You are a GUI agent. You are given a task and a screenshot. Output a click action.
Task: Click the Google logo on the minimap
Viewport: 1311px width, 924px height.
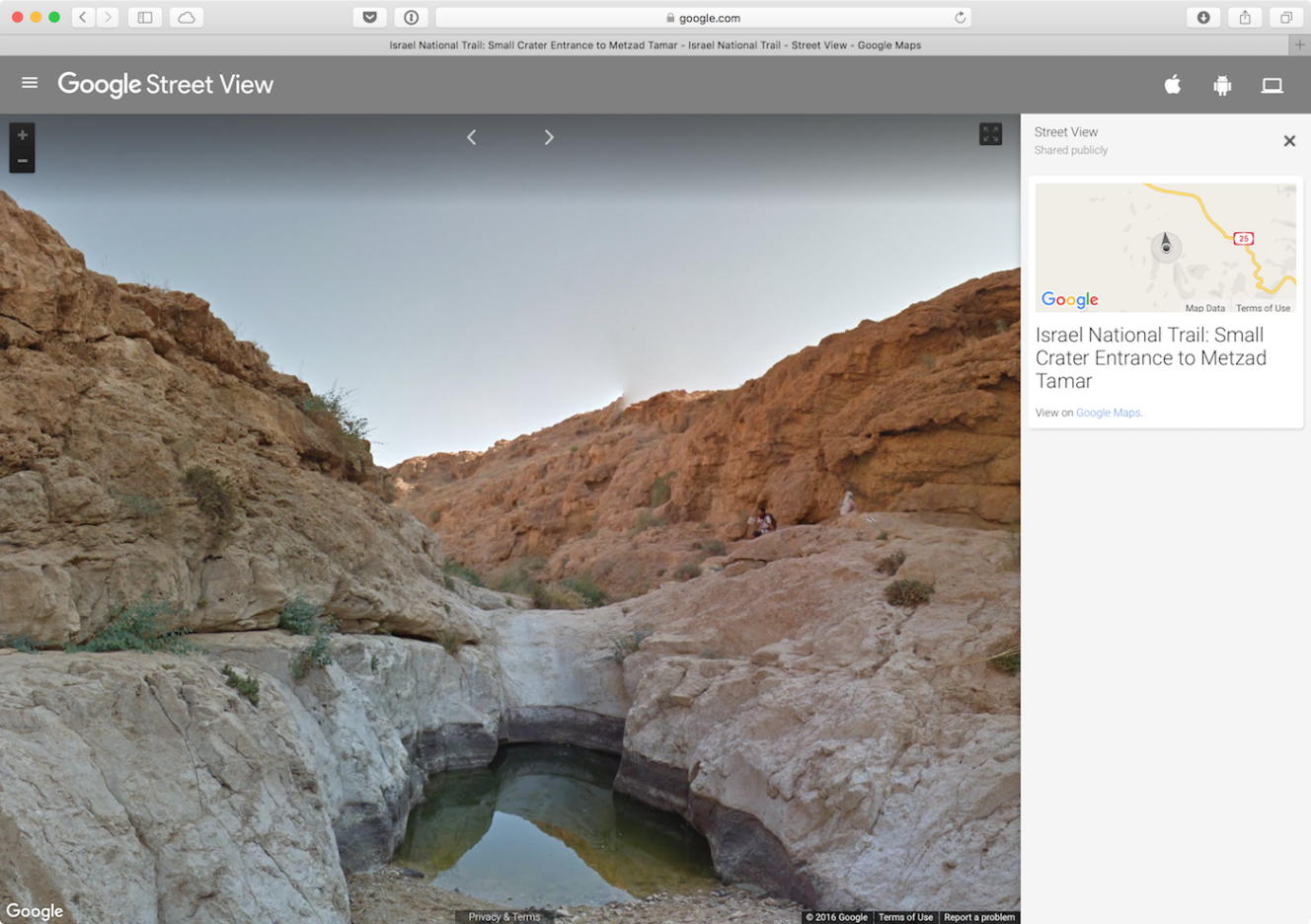1070,299
